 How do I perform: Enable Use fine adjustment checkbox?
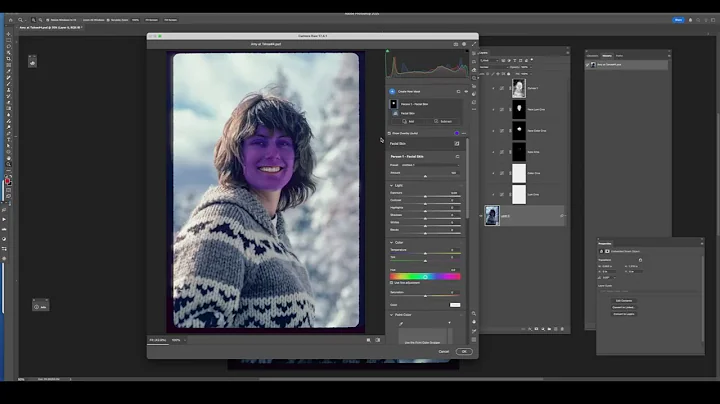click(x=391, y=283)
